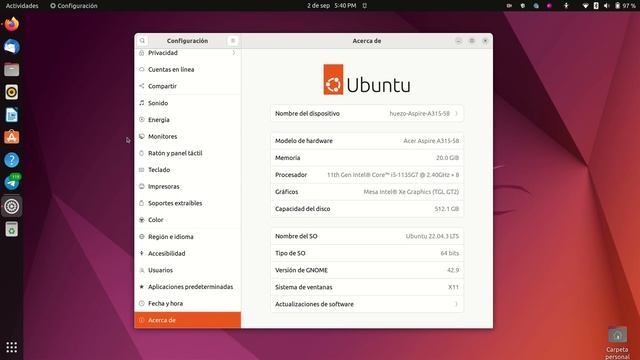The image size is (640, 360).
Task: Open Color settings
Action: 187,220
